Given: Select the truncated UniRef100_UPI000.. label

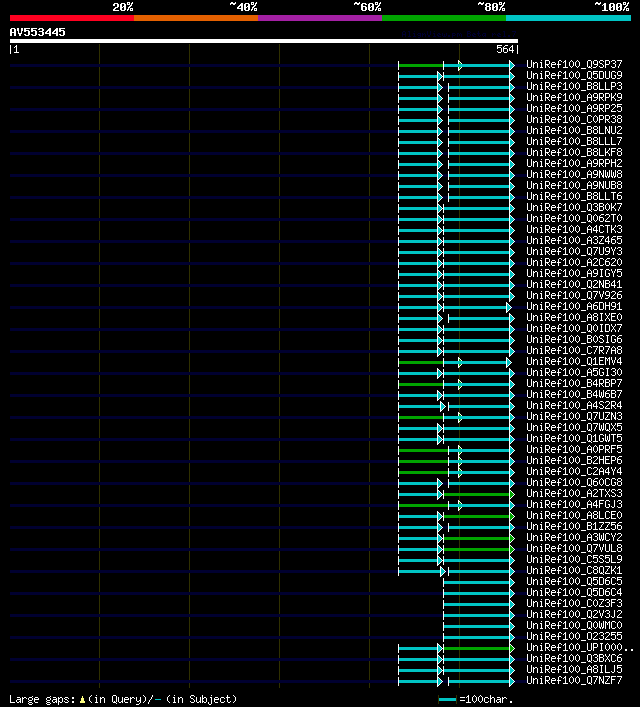Looking at the screenshot, I should [580, 647].
